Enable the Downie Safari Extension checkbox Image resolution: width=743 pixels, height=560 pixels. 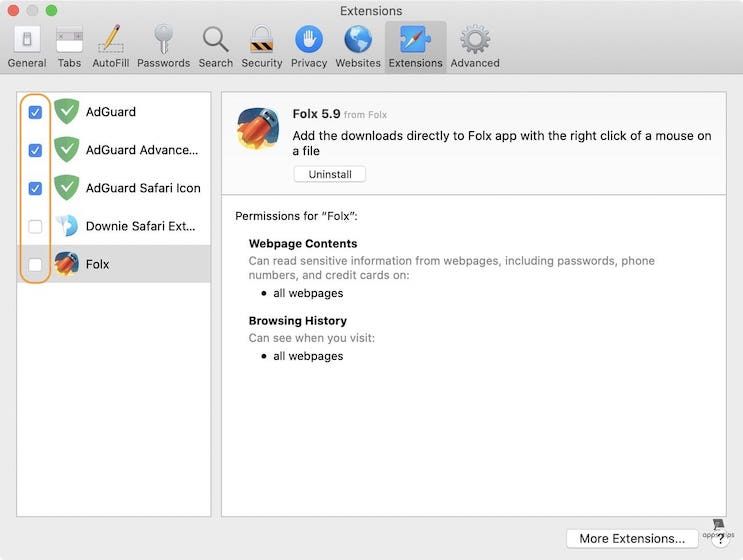coord(35,226)
